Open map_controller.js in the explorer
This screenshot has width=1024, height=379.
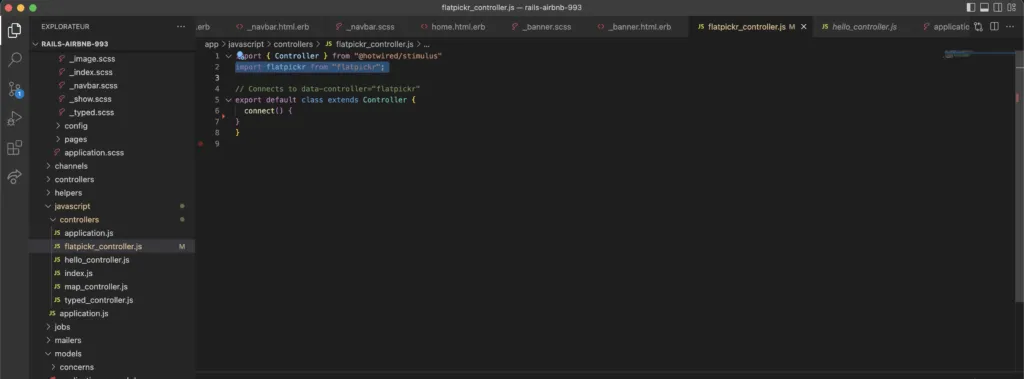click(96, 286)
